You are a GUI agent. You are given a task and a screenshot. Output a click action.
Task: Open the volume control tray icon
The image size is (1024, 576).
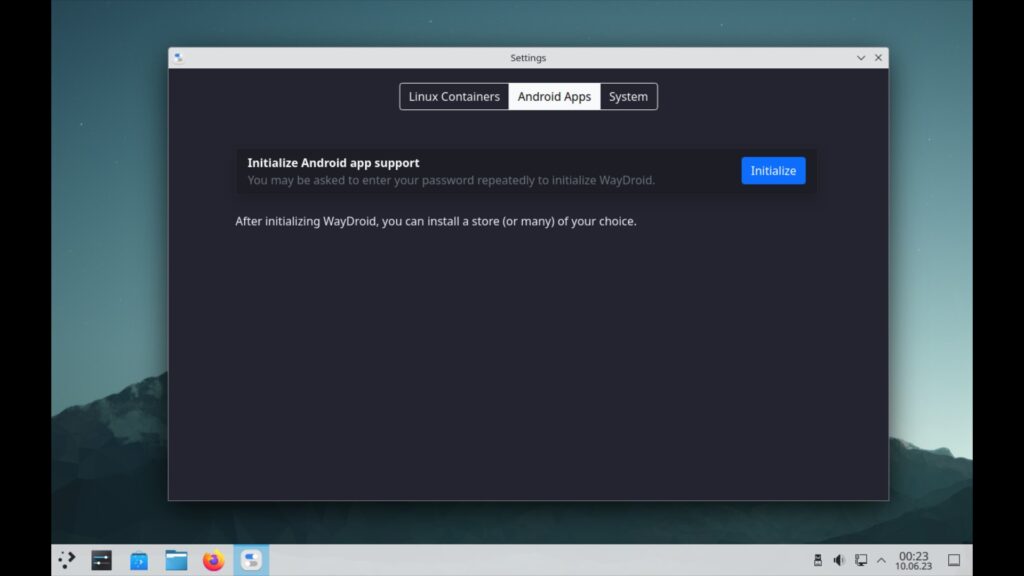click(x=839, y=560)
